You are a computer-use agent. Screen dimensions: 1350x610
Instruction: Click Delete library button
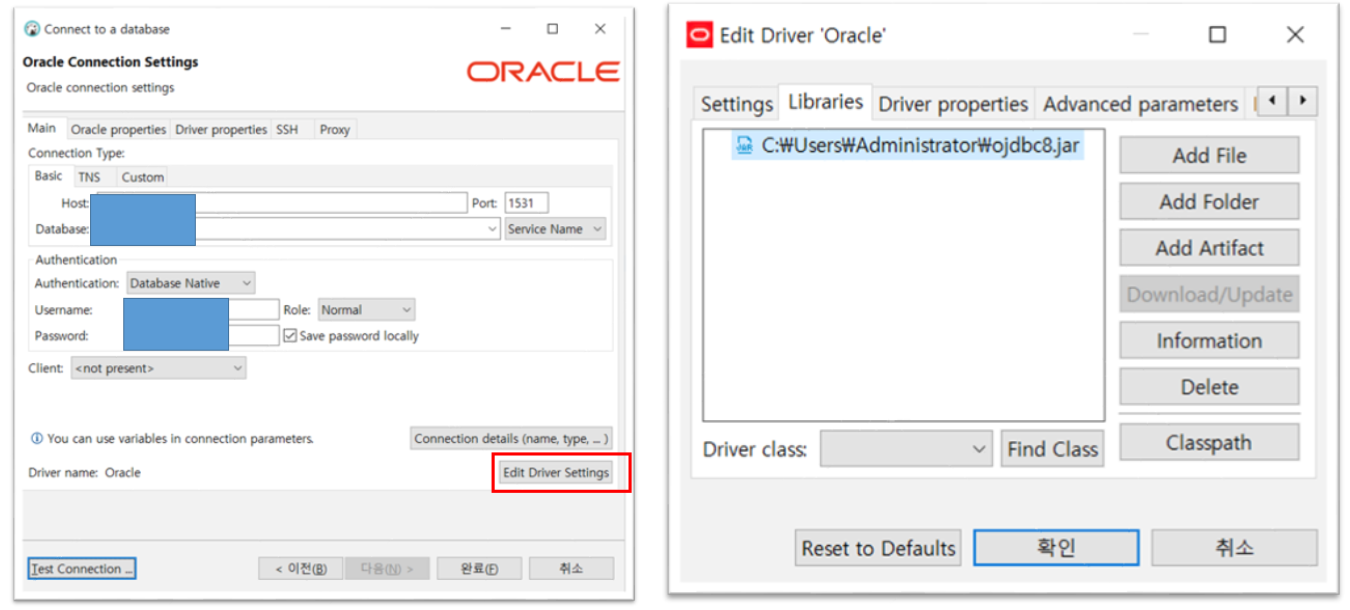coord(1209,387)
